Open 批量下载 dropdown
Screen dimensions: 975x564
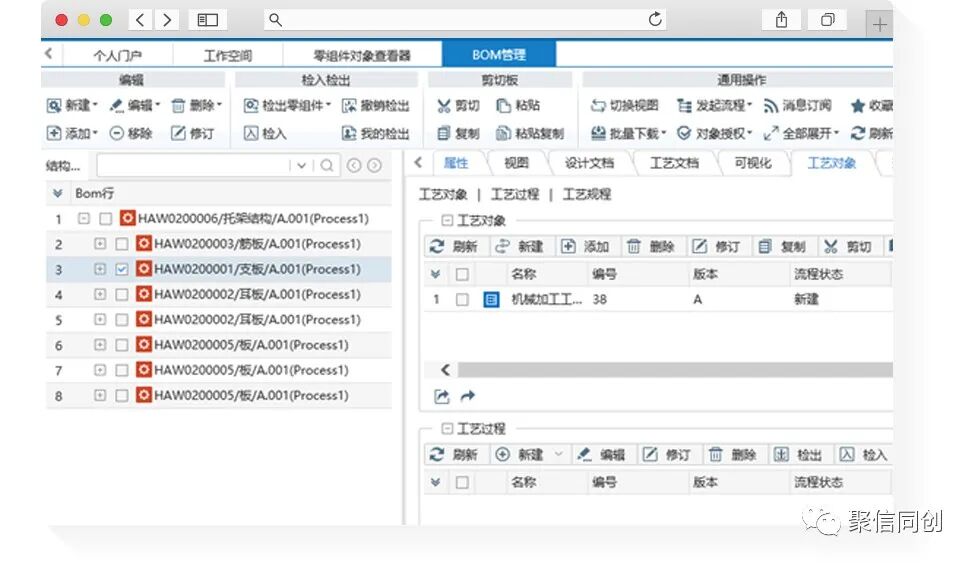(629, 132)
